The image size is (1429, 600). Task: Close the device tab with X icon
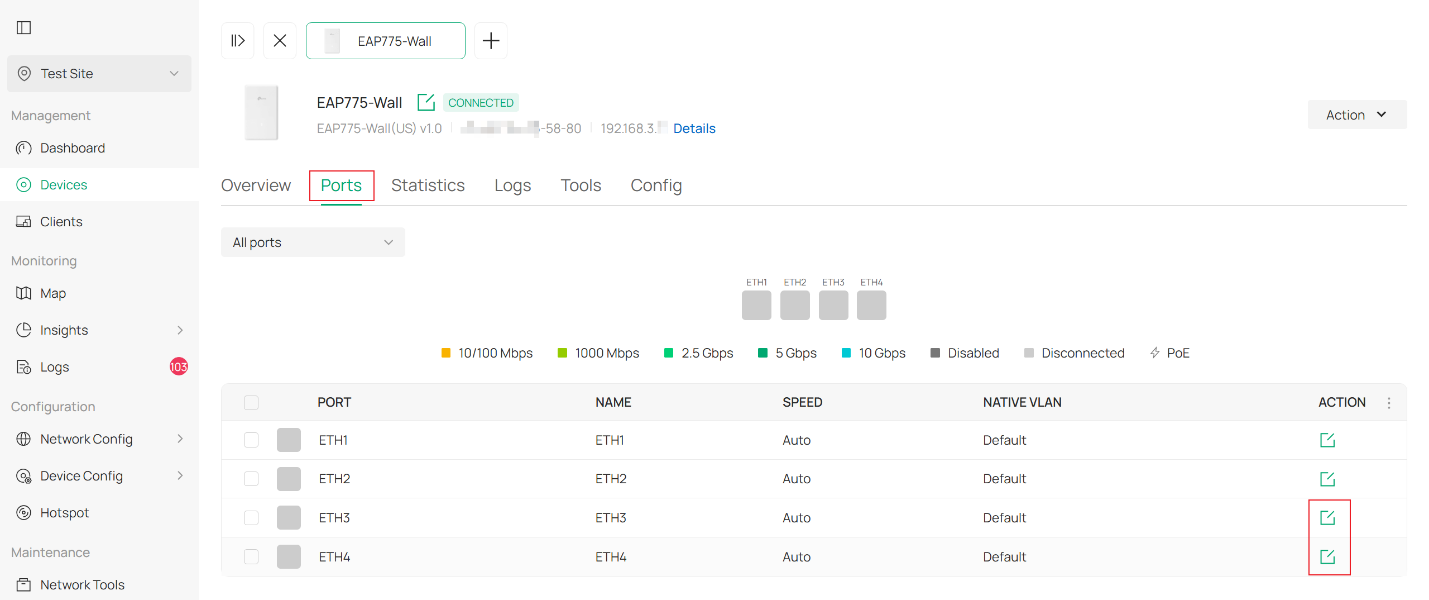[280, 41]
